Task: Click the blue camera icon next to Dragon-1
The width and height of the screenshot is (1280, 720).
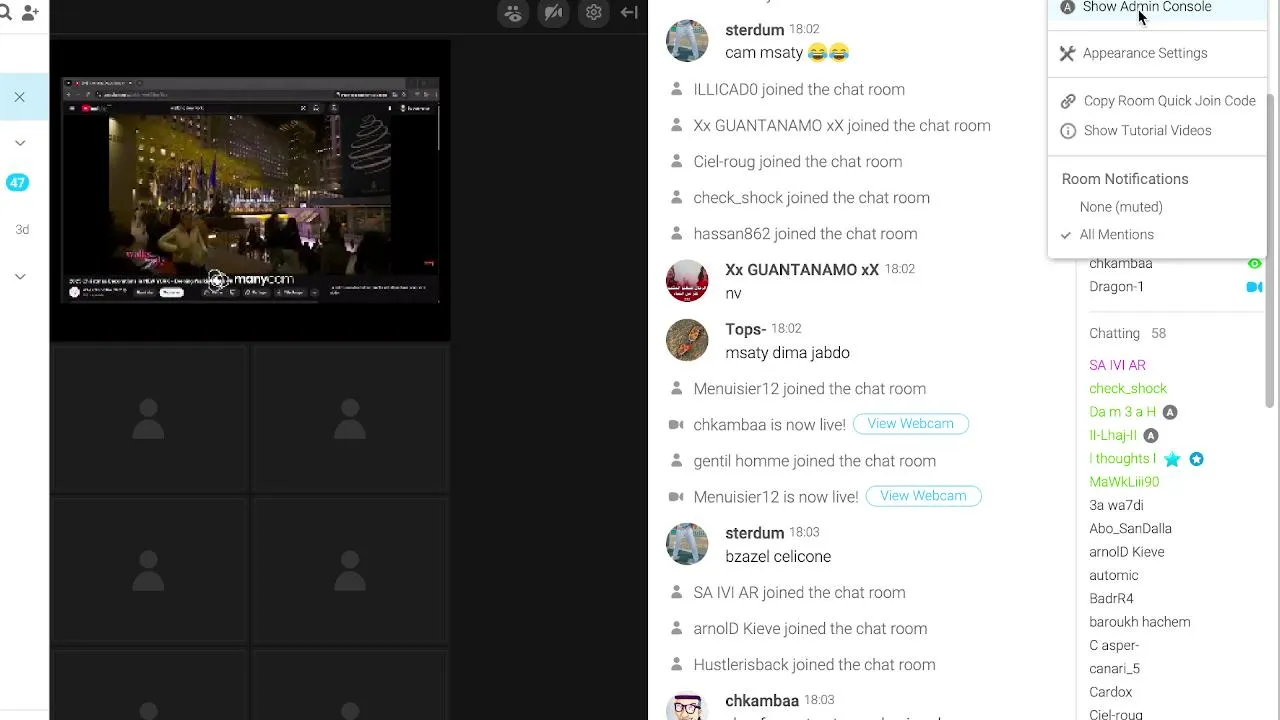Action: (1254, 287)
